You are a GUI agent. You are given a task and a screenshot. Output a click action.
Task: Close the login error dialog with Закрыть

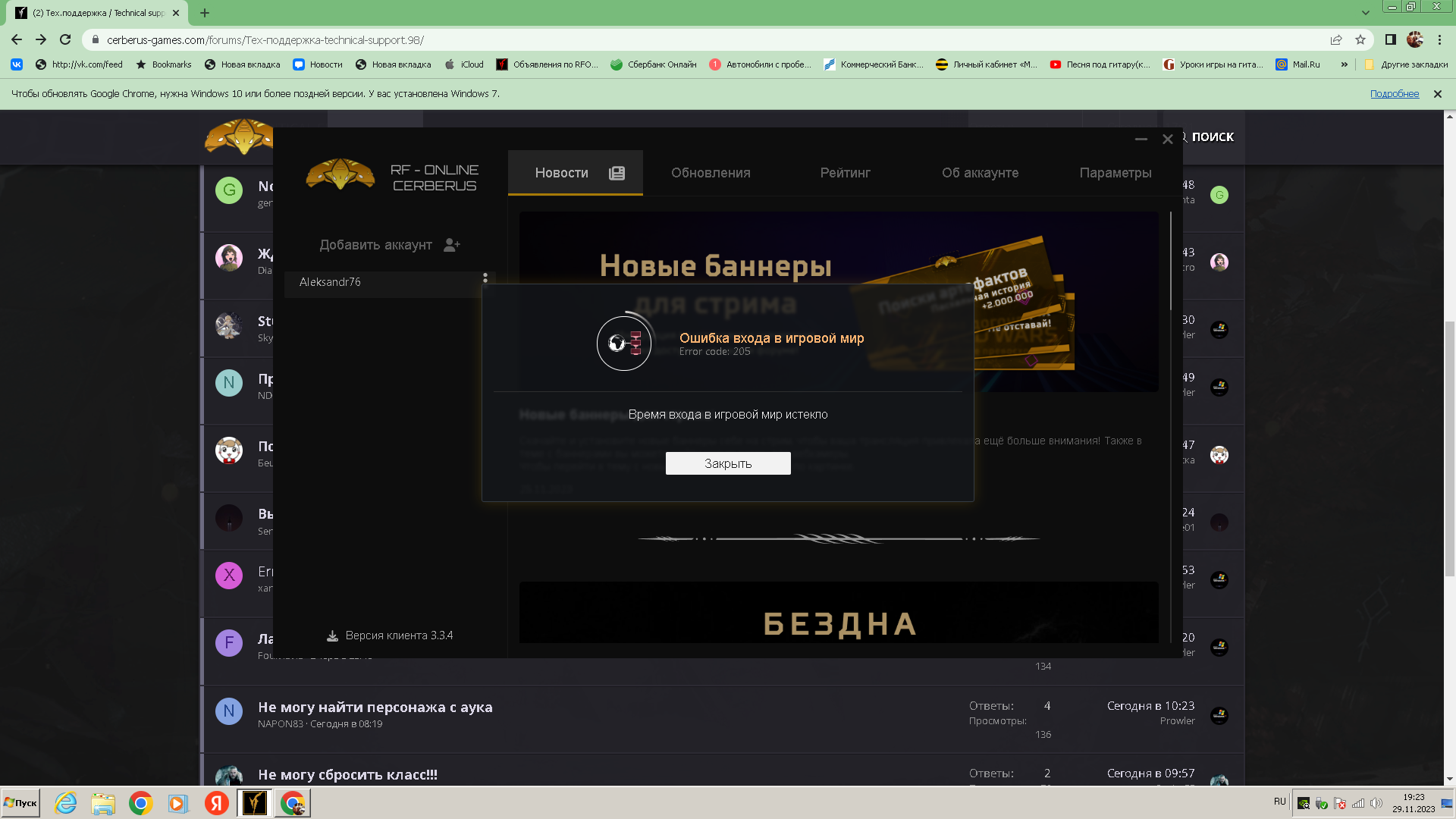[x=728, y=463]
